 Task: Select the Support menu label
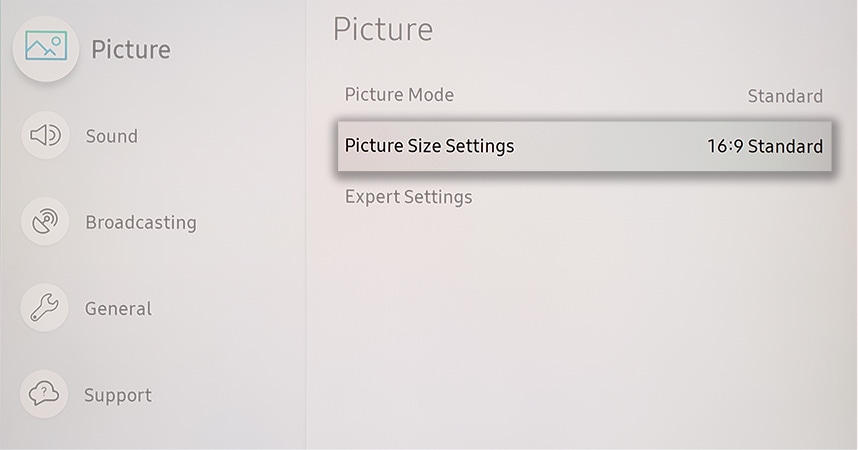point(118,395)
